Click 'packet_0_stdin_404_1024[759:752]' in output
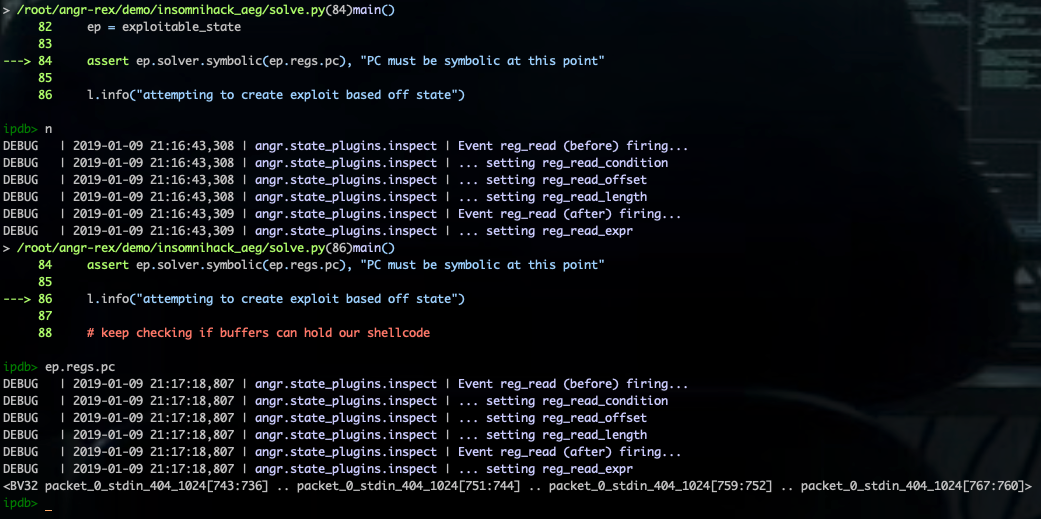This screenshot has height=519, width=1041. click(661, 486)
